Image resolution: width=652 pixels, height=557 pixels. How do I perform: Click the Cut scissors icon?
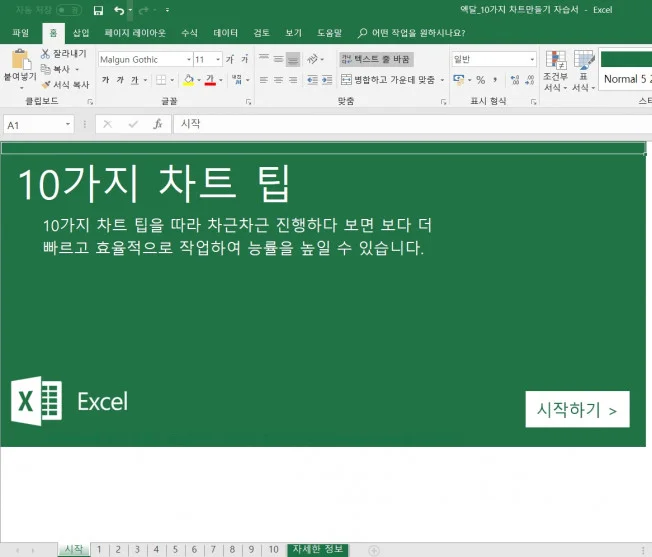coord(45,54)
